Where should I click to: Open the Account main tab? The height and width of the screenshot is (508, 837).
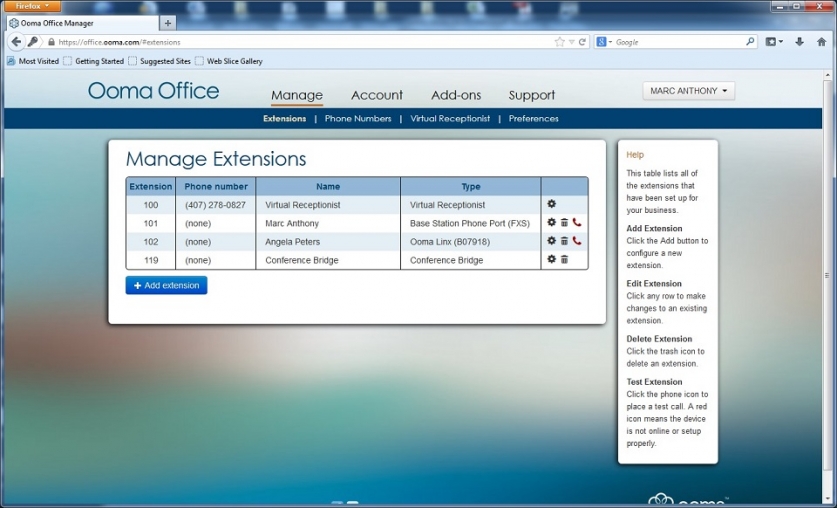pyautogui.click(x=377, y=95)
